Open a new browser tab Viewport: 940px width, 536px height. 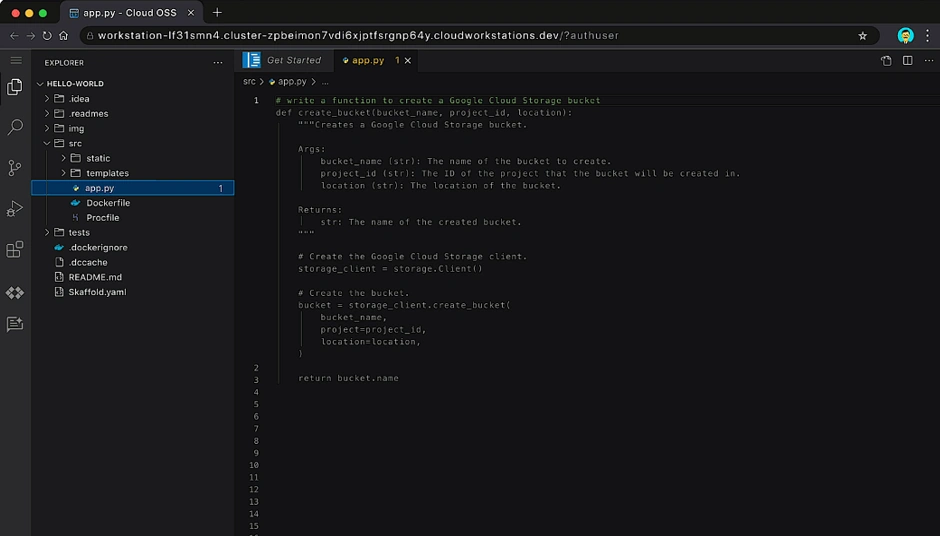point(217,13)
